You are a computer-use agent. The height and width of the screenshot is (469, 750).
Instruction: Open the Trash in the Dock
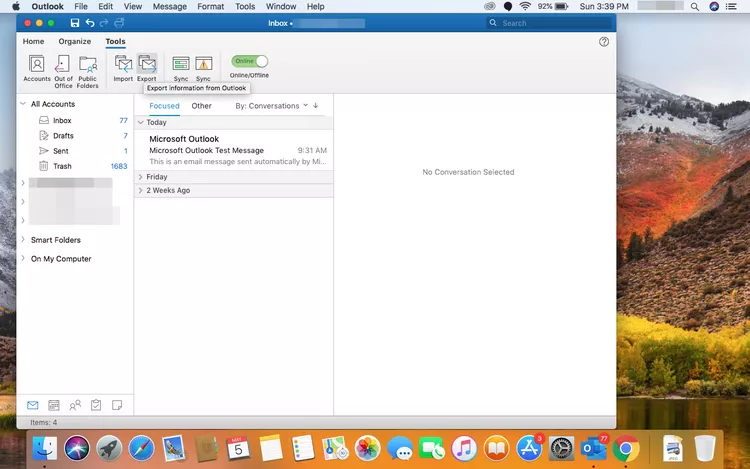[x=705, y=448]
